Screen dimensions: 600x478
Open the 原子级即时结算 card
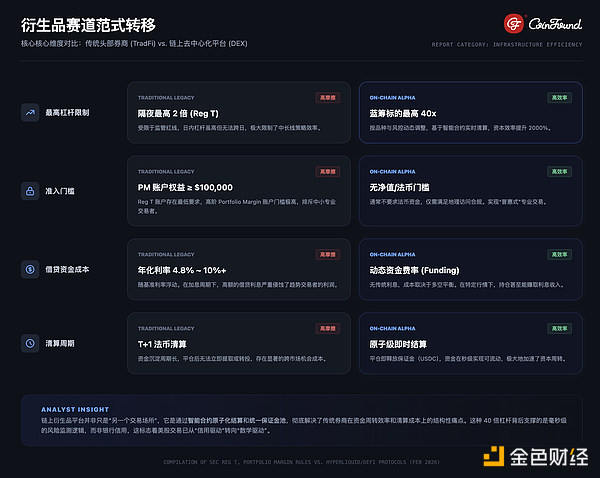pyautogui.click(x=470, y=345)
